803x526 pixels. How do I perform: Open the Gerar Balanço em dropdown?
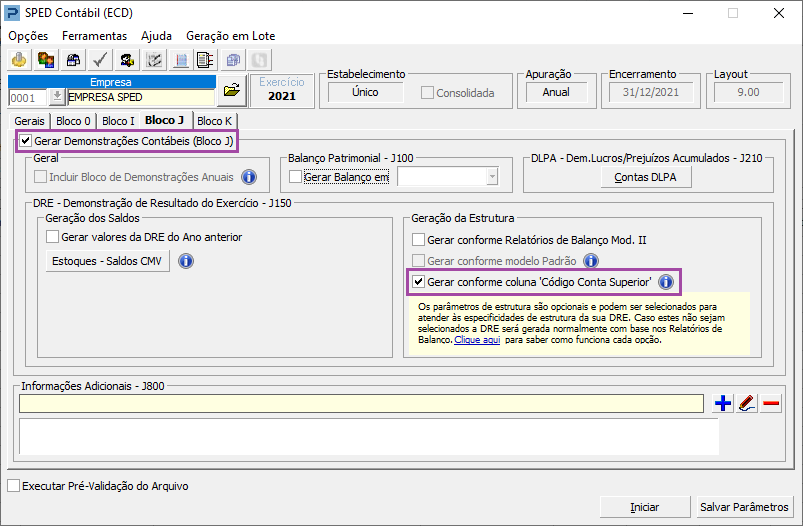[x=492, y=177]
